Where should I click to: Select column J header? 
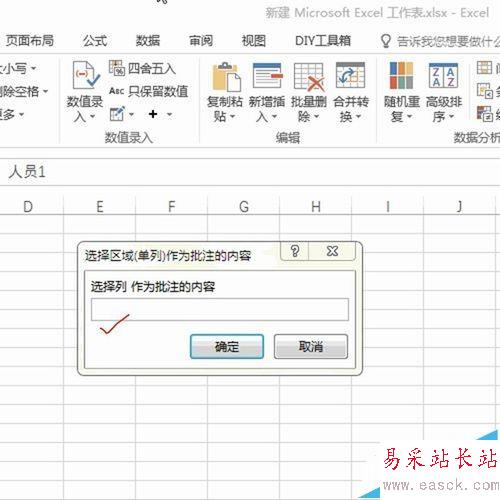460,207
